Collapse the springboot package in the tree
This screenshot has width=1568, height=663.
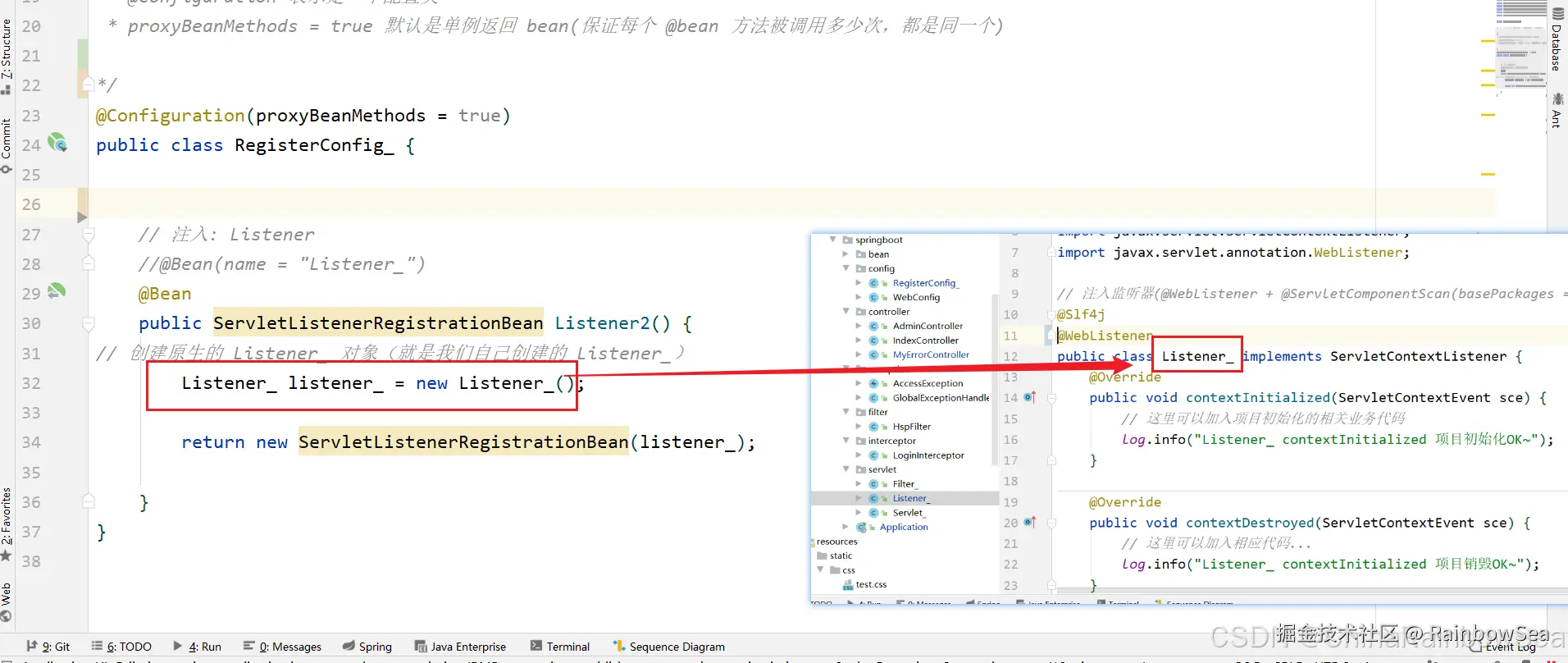click(833, 240)
